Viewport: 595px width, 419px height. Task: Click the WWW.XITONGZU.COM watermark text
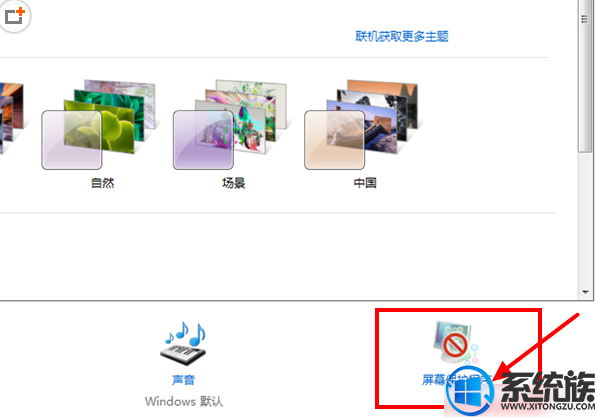[x=548, y=406]
